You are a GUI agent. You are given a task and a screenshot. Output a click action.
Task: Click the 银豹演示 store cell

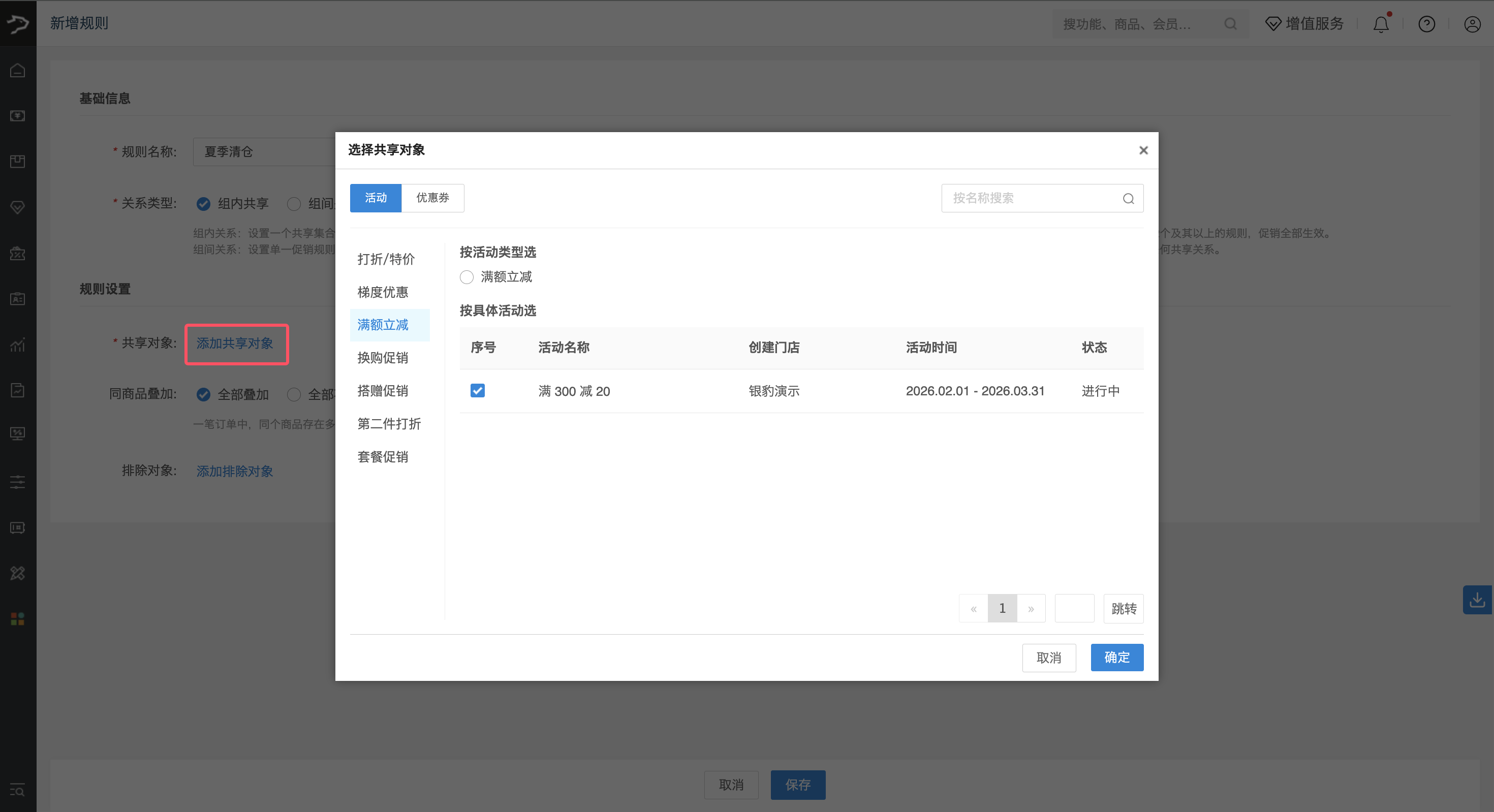(773, 391)
